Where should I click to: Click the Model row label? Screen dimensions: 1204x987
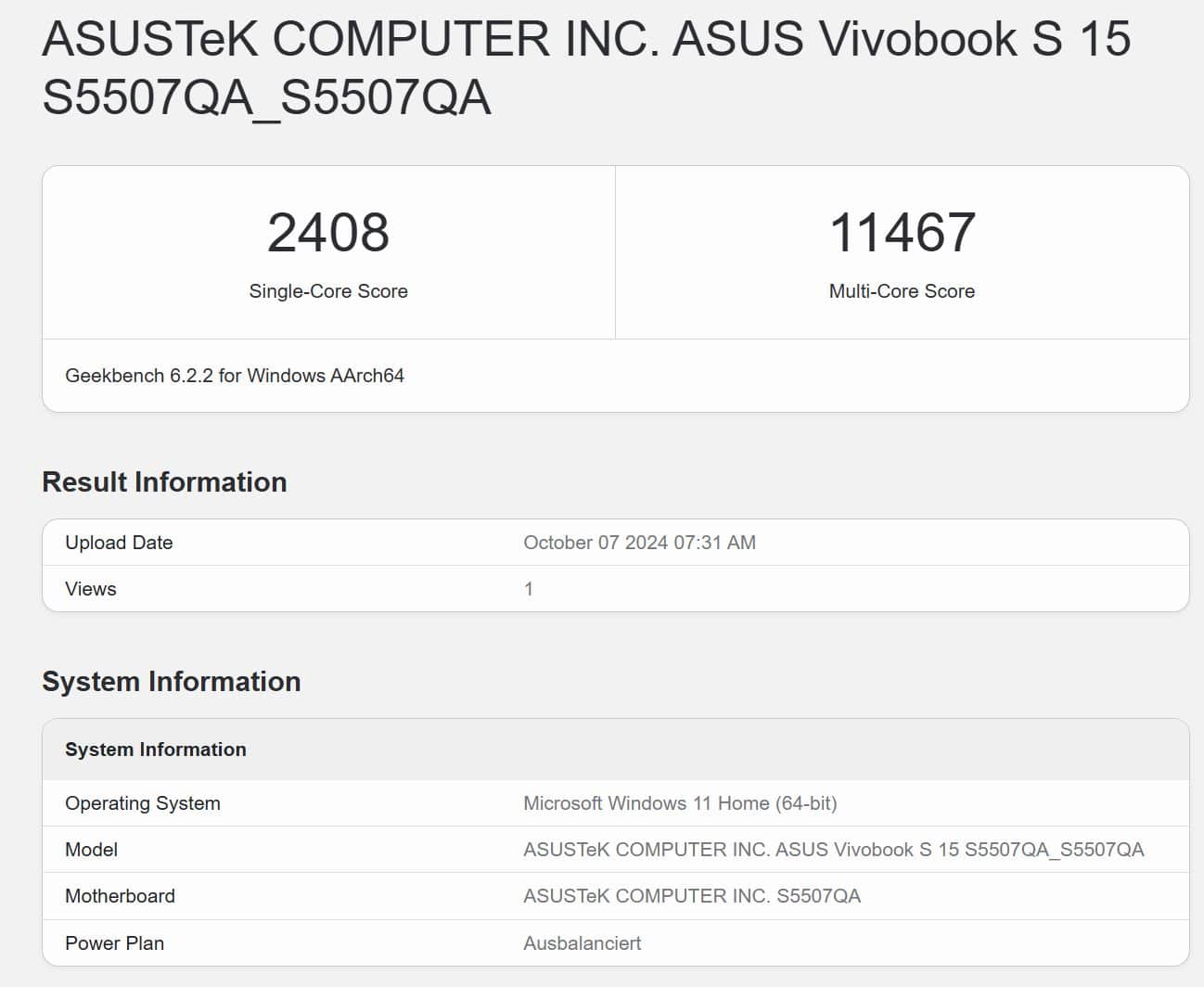[91, 850]
